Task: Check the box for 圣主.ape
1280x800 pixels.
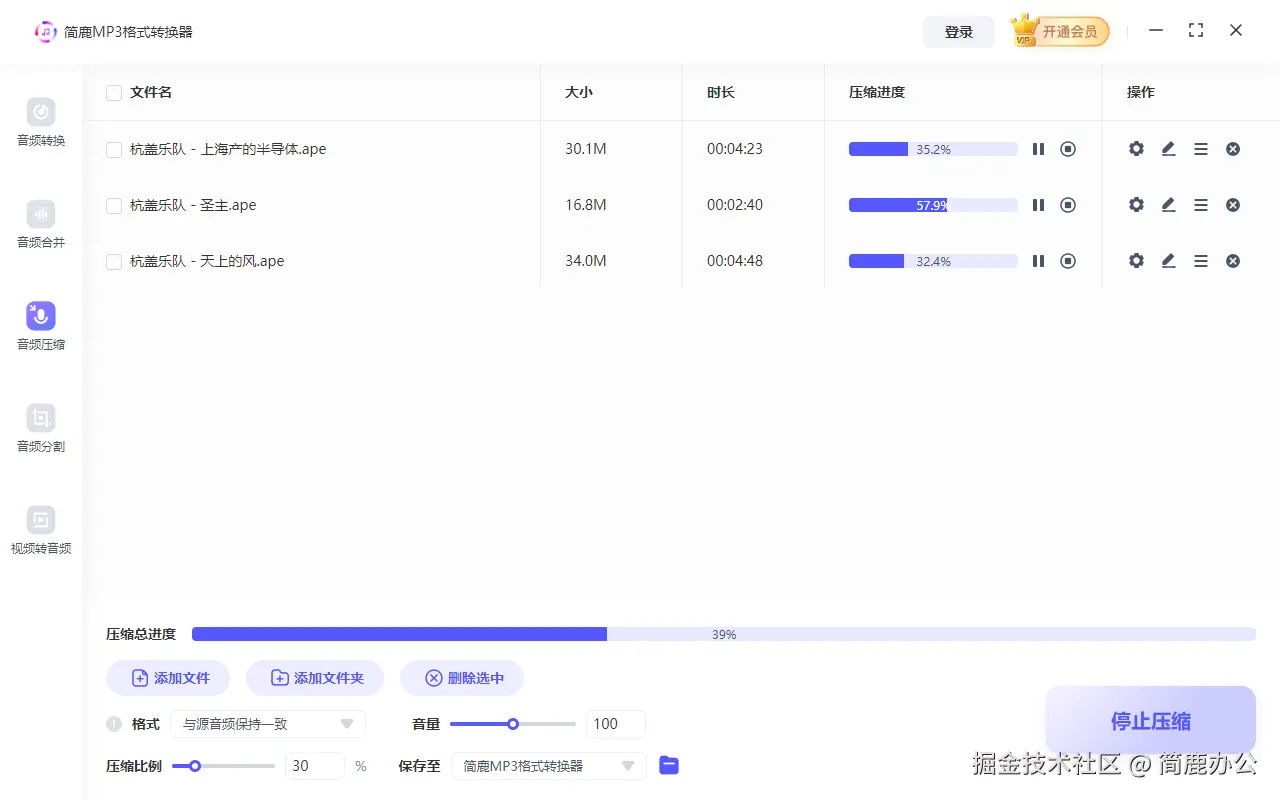Action: [114, 206]
